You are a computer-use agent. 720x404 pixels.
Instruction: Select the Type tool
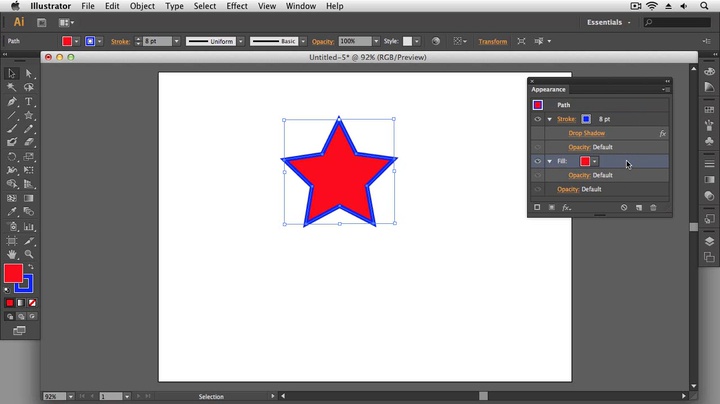coord(29,101)
